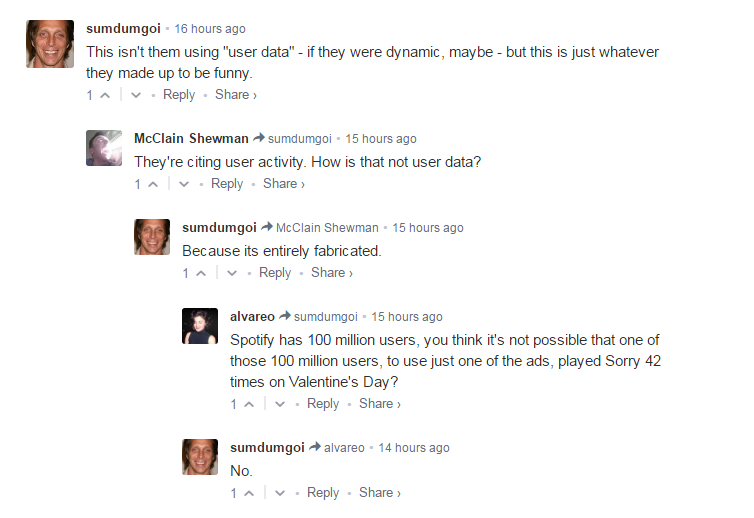Viewport: 754px width, 518px height.
Task: Expand Share options on McClain Shewman's comment
Action: pos(283,184)
